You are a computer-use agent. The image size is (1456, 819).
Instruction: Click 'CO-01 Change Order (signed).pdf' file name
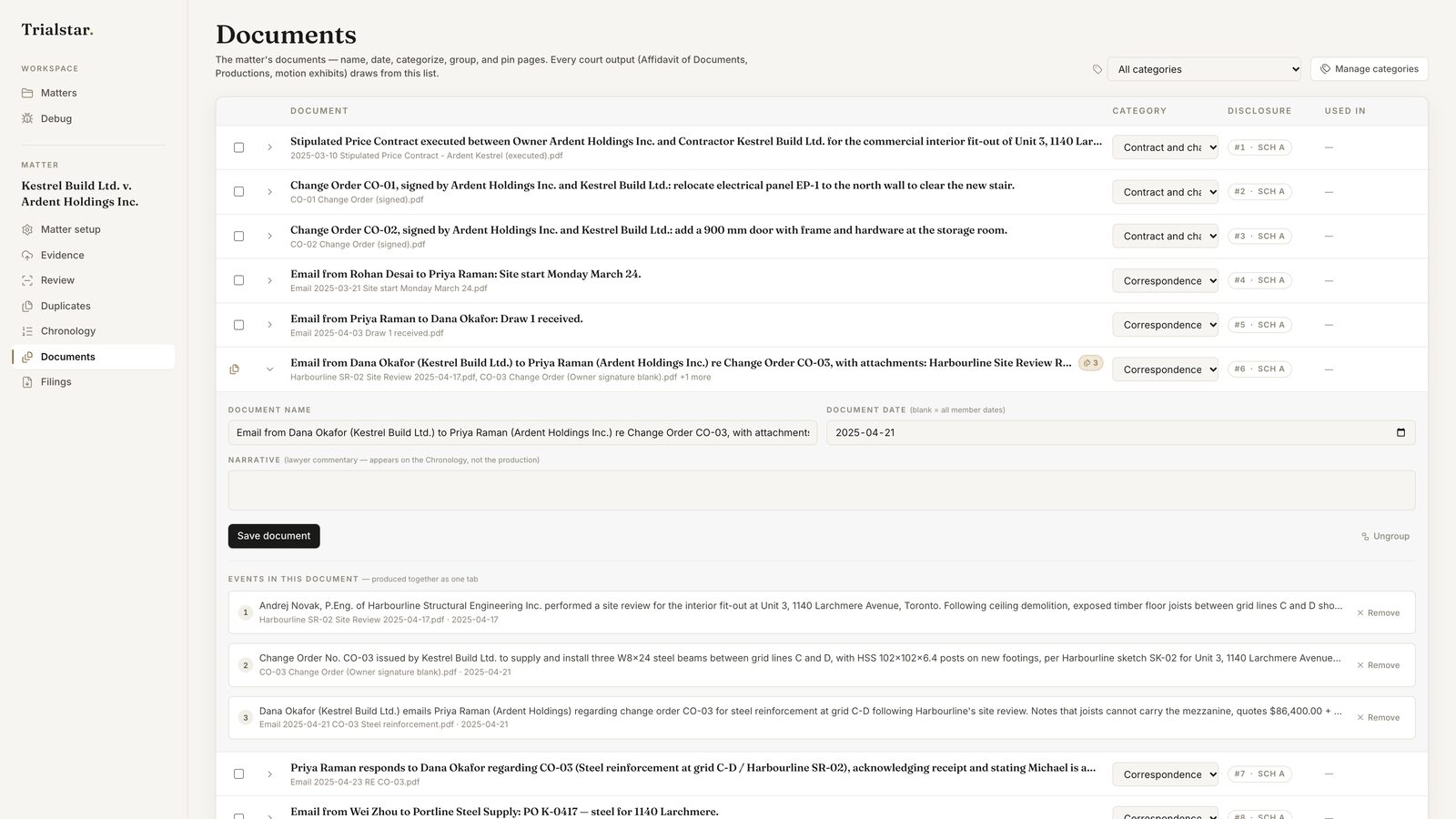(357, 199)
